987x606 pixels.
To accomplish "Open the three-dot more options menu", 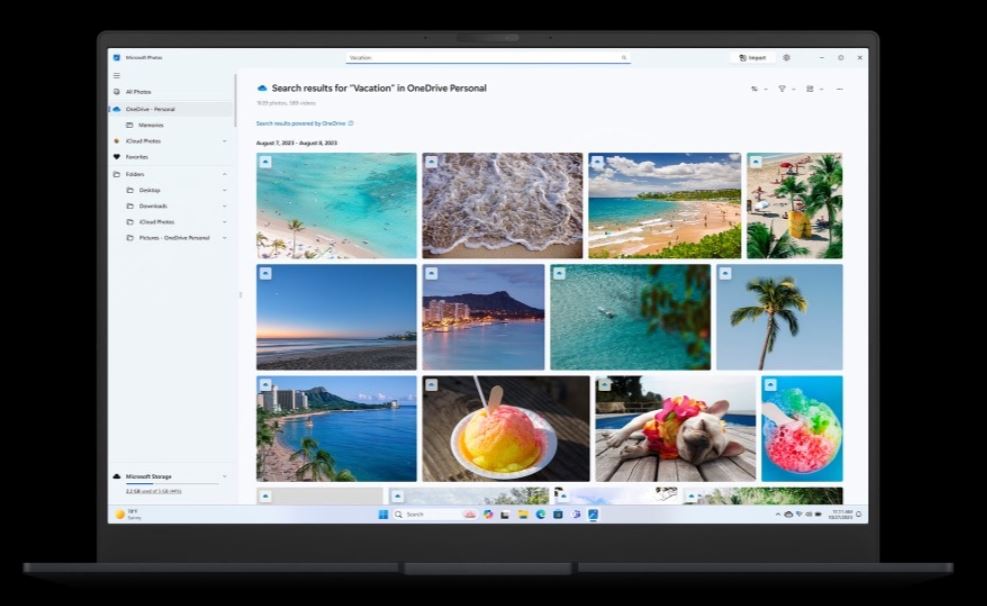I will pyautogui.click(x=839, y=89).
